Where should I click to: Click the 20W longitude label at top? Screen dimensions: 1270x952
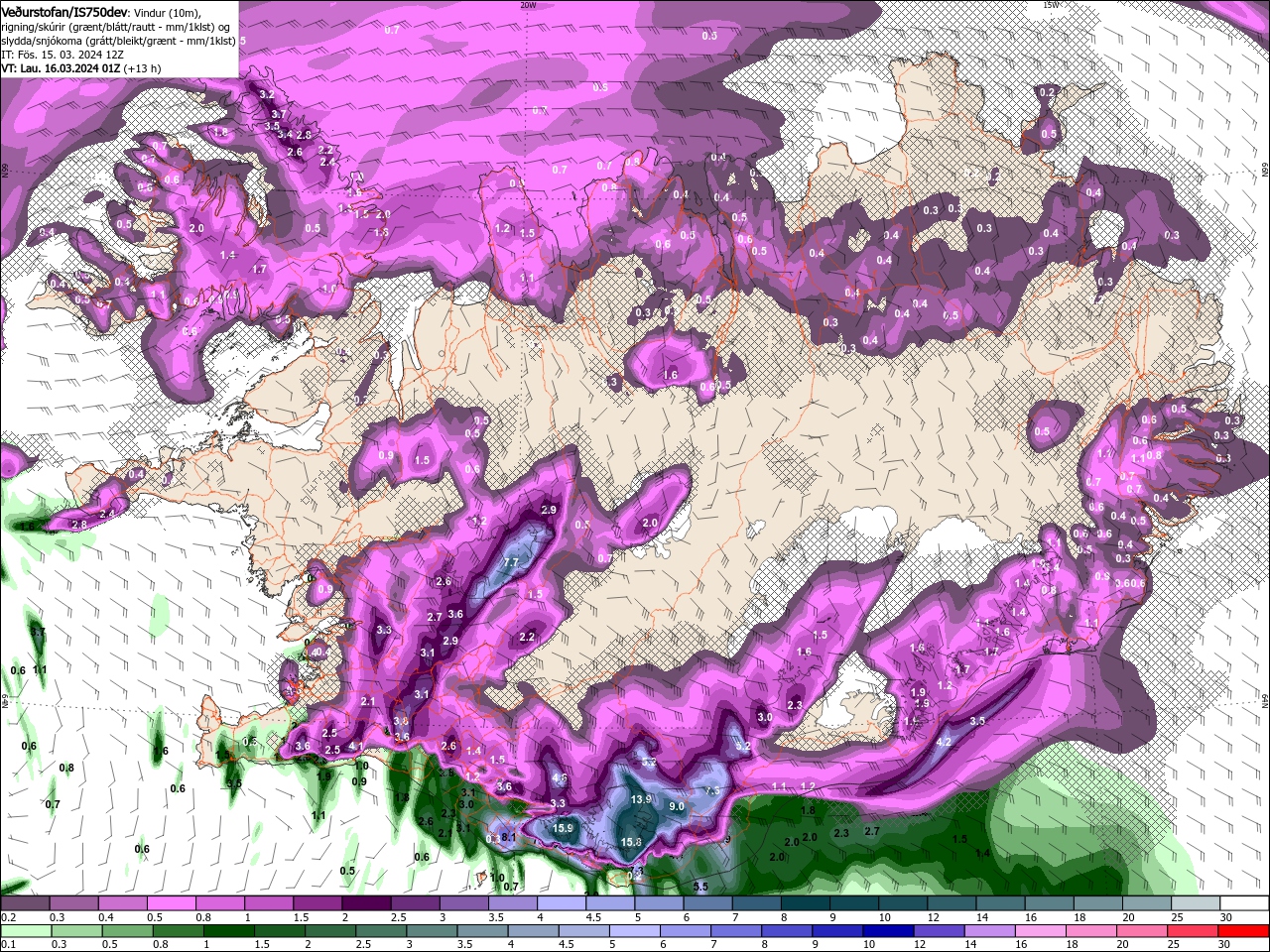tap(528, 5)
